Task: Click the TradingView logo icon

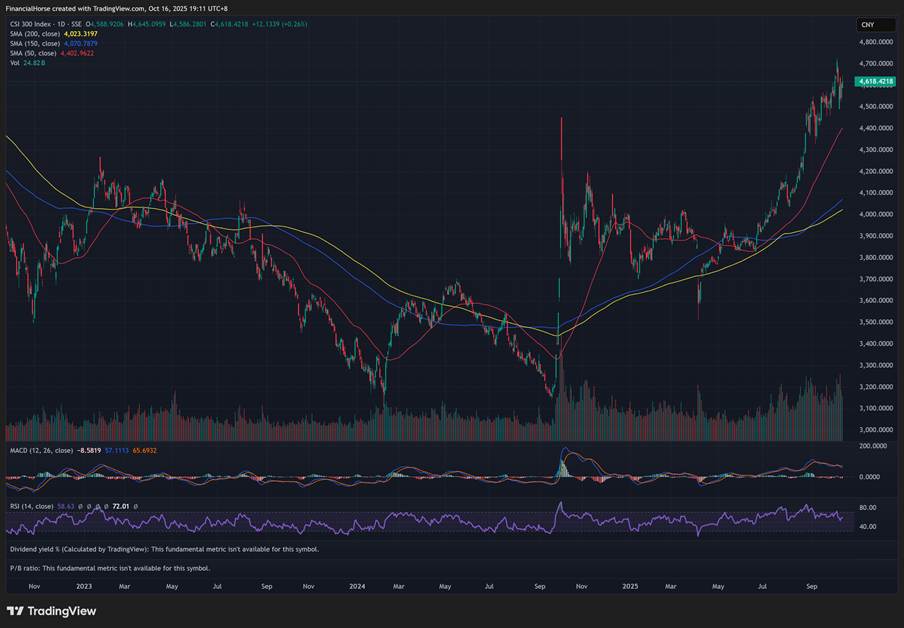Action: pyautogui.click(x=15, y=611)
